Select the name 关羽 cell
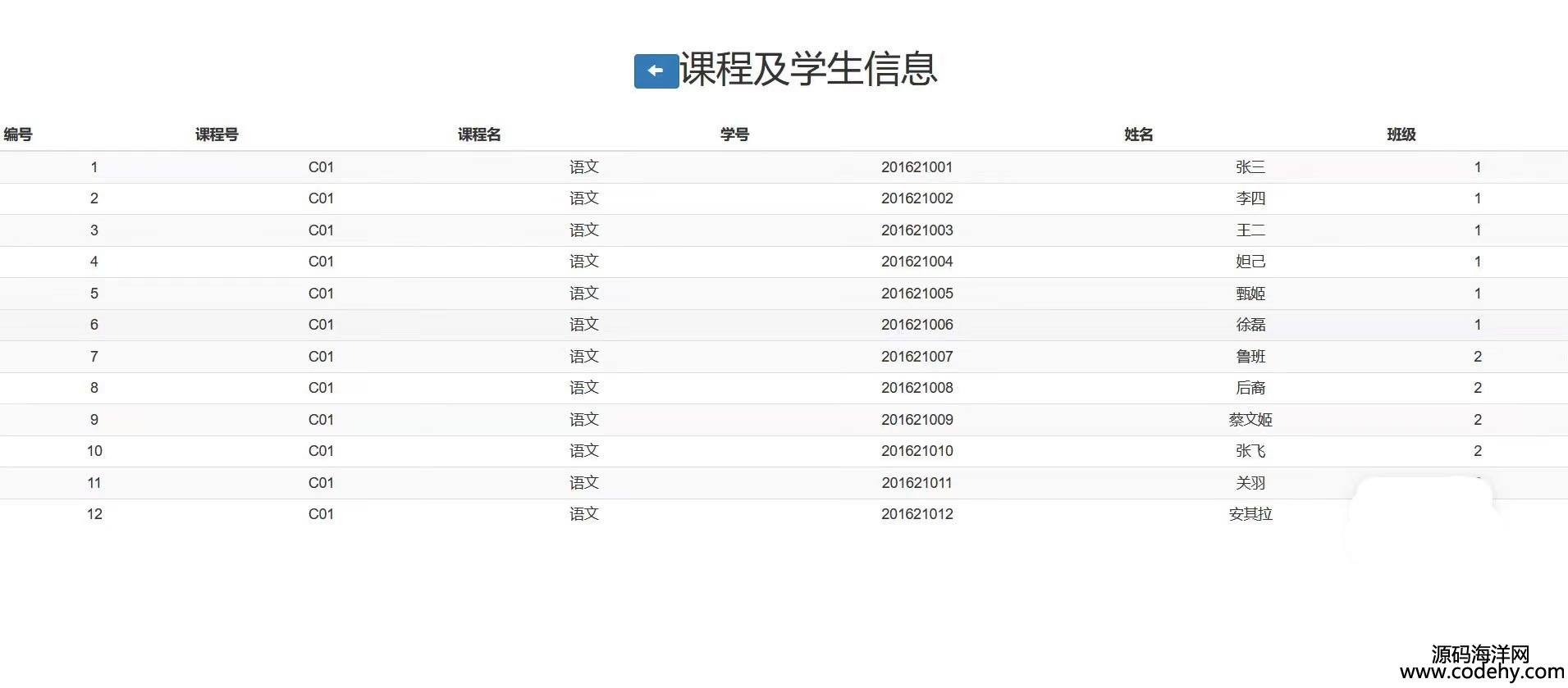 (x=1250, y=483)
